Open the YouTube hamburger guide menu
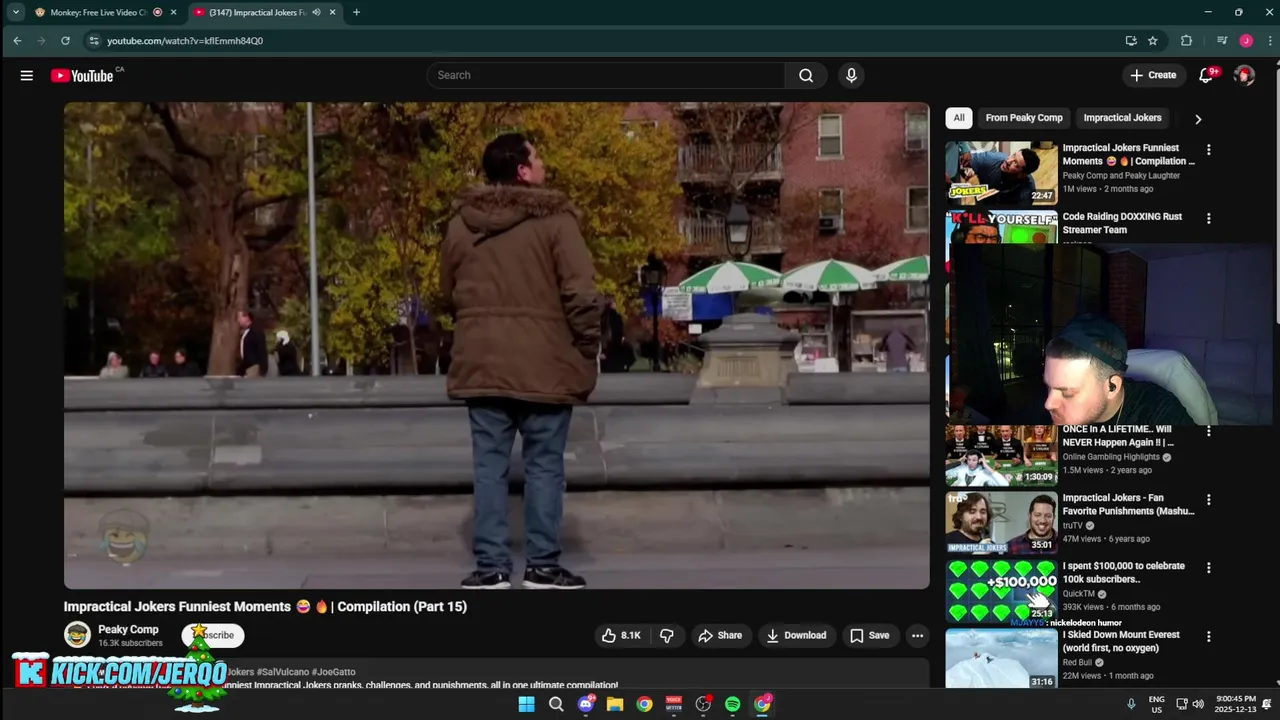 27,75
